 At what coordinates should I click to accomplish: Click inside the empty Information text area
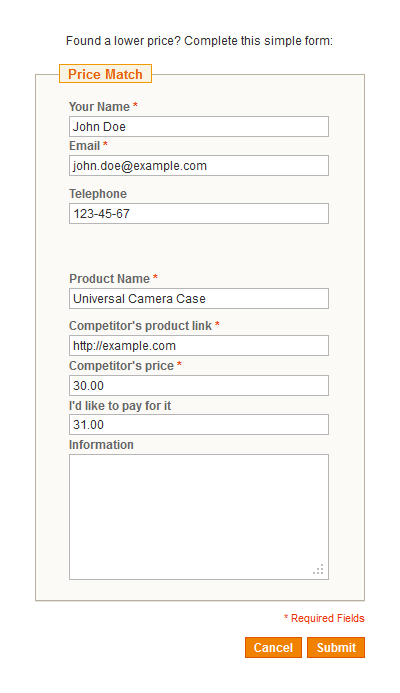click(199, 517)
